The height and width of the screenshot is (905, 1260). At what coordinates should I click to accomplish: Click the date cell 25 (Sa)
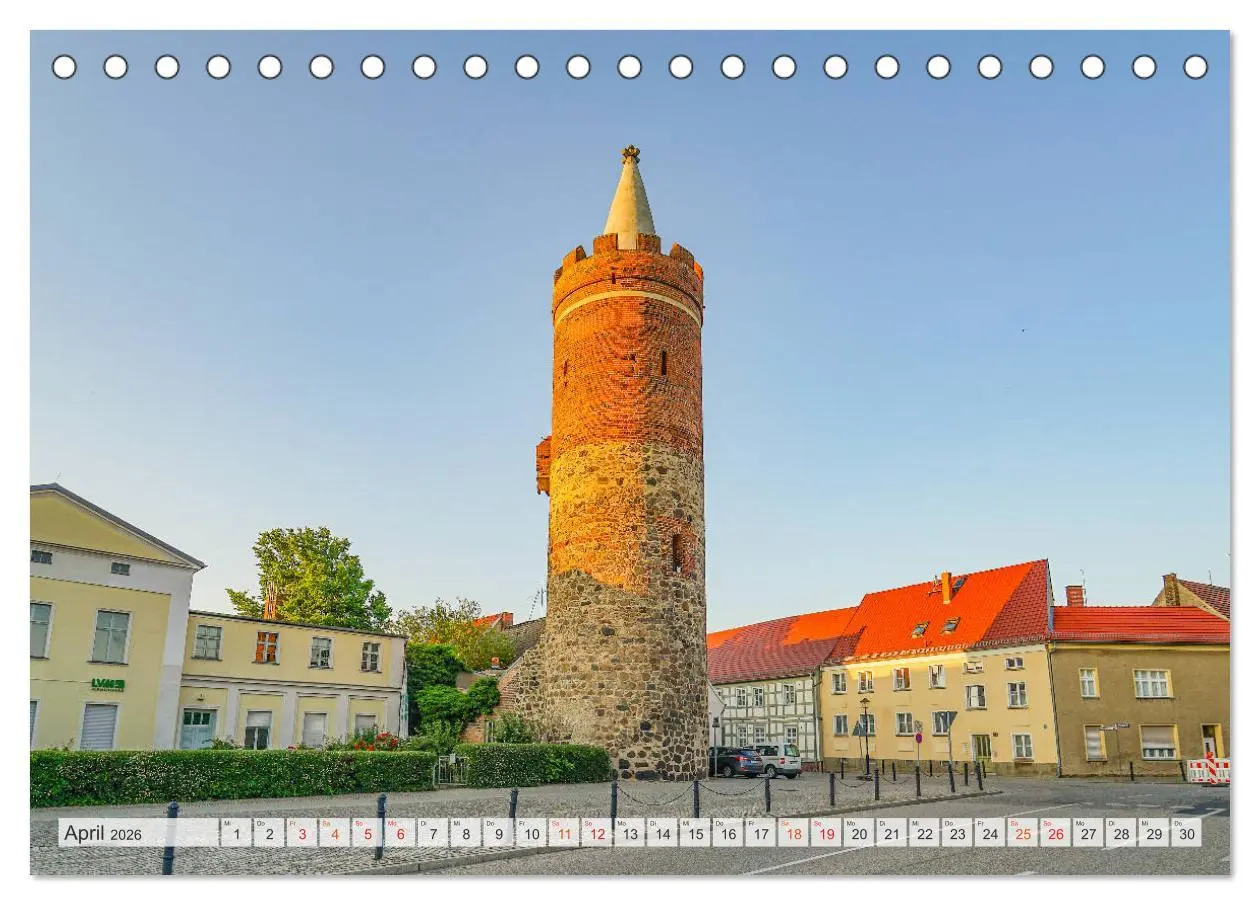click(x=1023, y=833)
